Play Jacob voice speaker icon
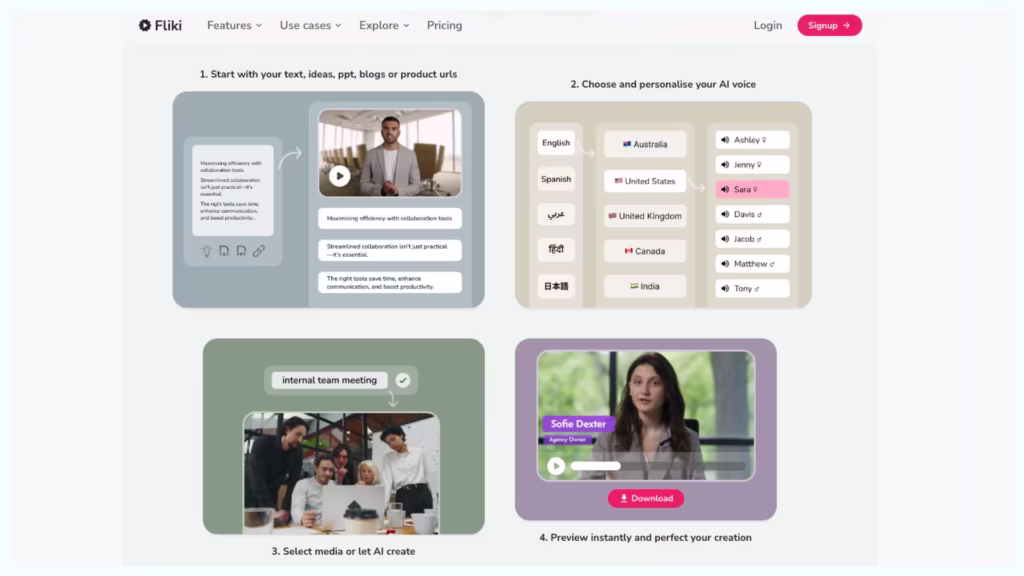This screenshot has height=576, width=1024. click(x=725, y=239)
